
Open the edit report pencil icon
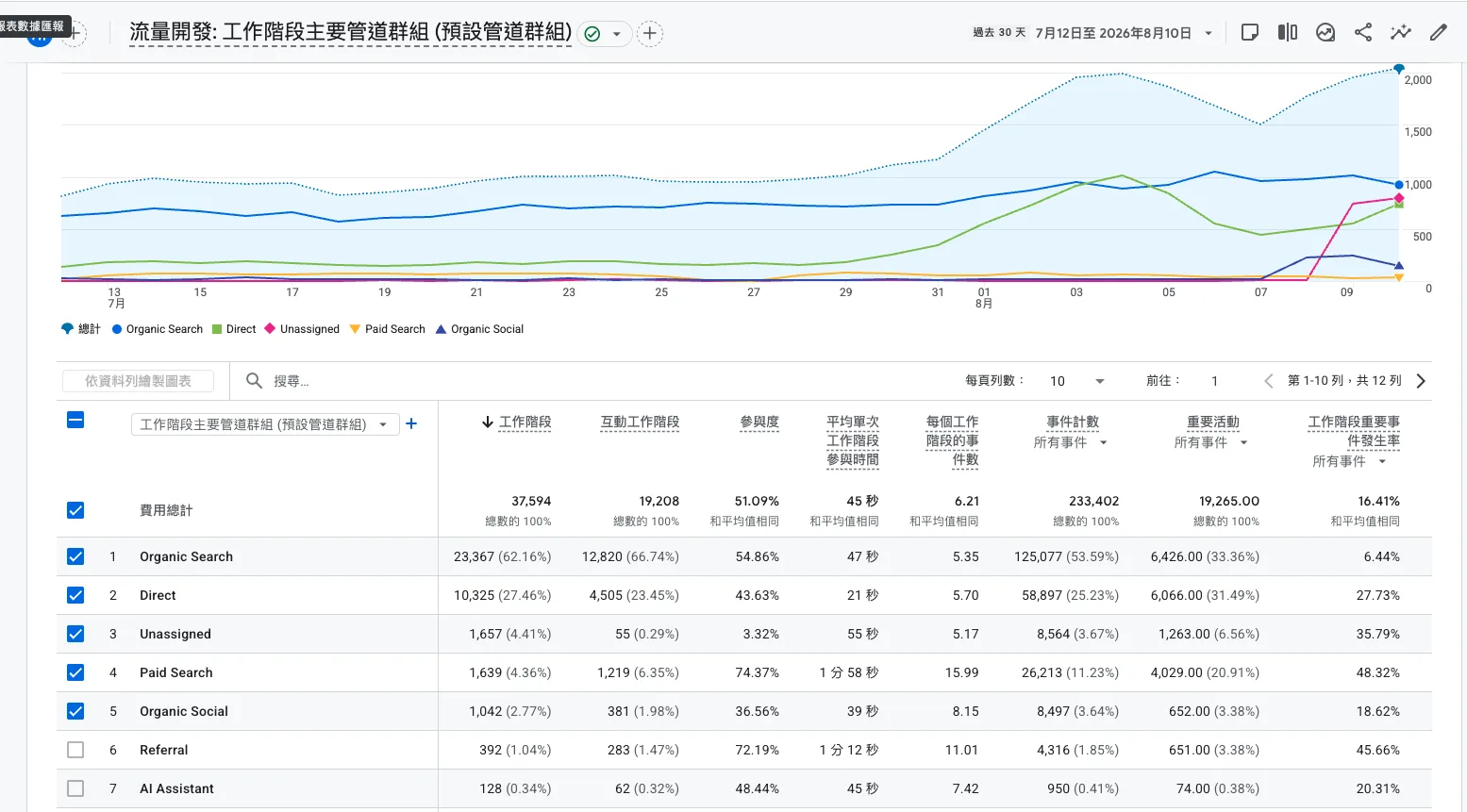tap(1439, 33)
